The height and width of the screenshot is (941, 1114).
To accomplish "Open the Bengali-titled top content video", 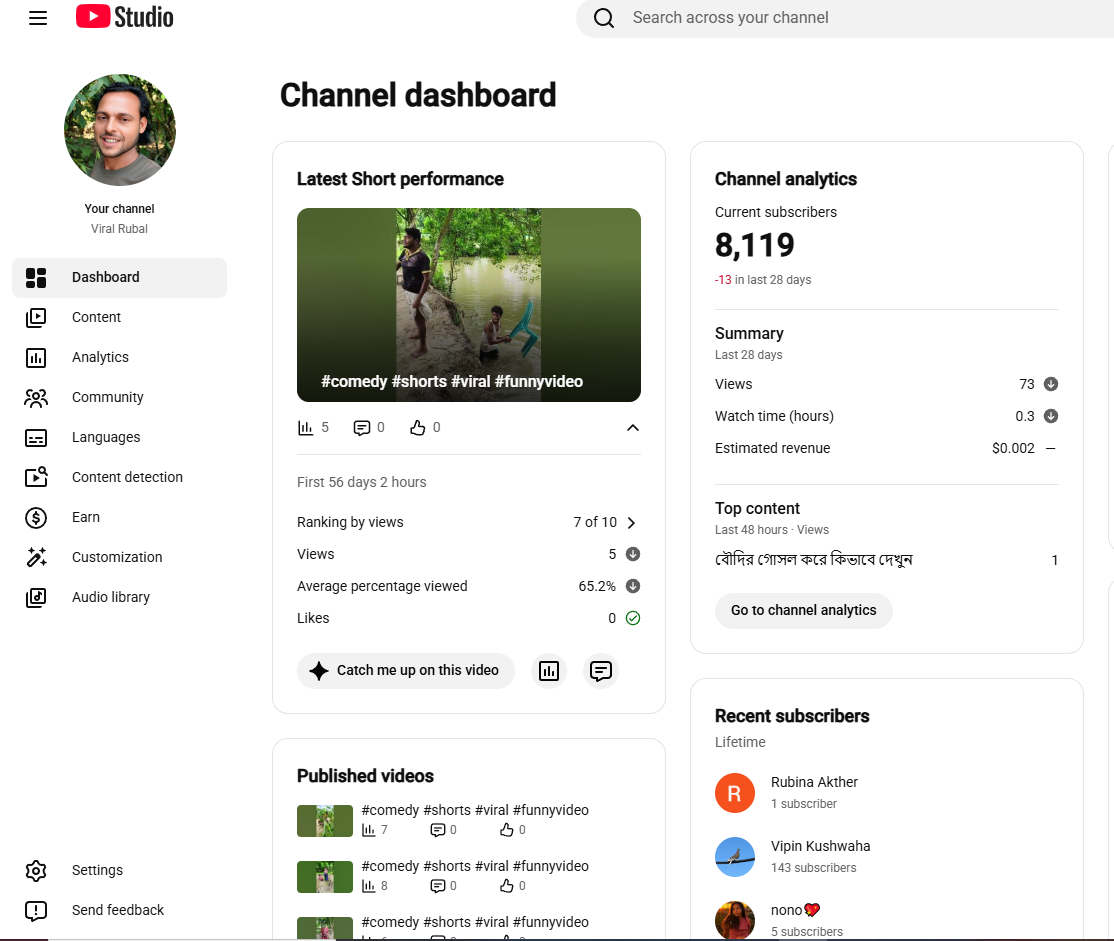I will (x=813, y=560).
